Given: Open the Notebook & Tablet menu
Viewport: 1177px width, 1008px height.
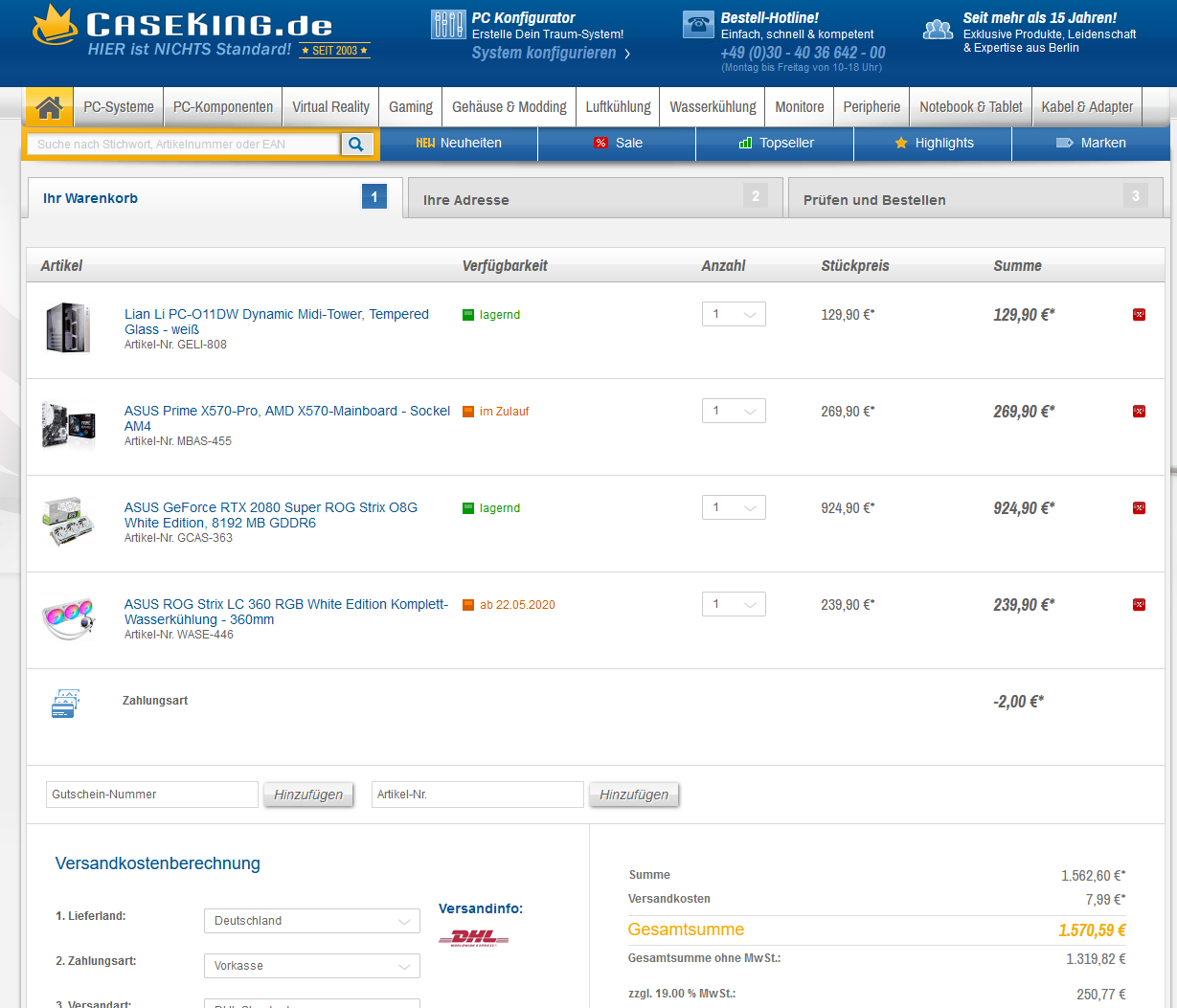Looking at the screenshot, I should point(971,107).
